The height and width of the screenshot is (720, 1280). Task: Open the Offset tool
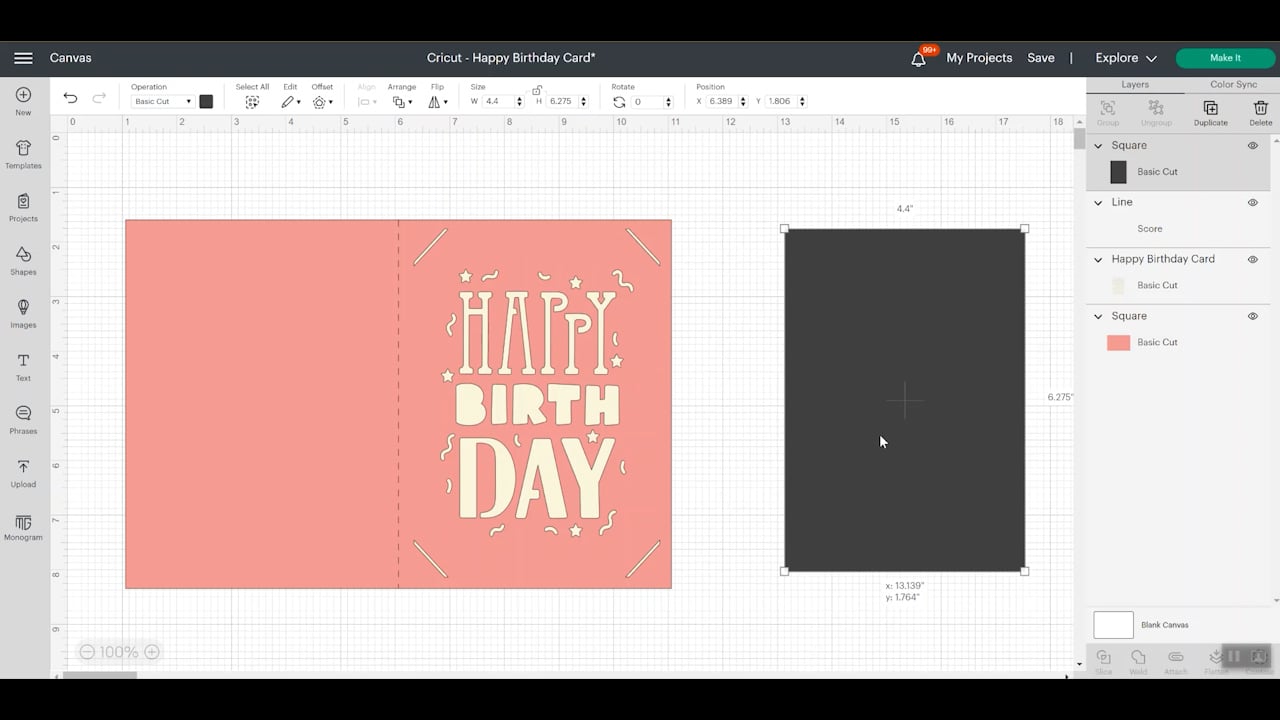pos(322,102)
